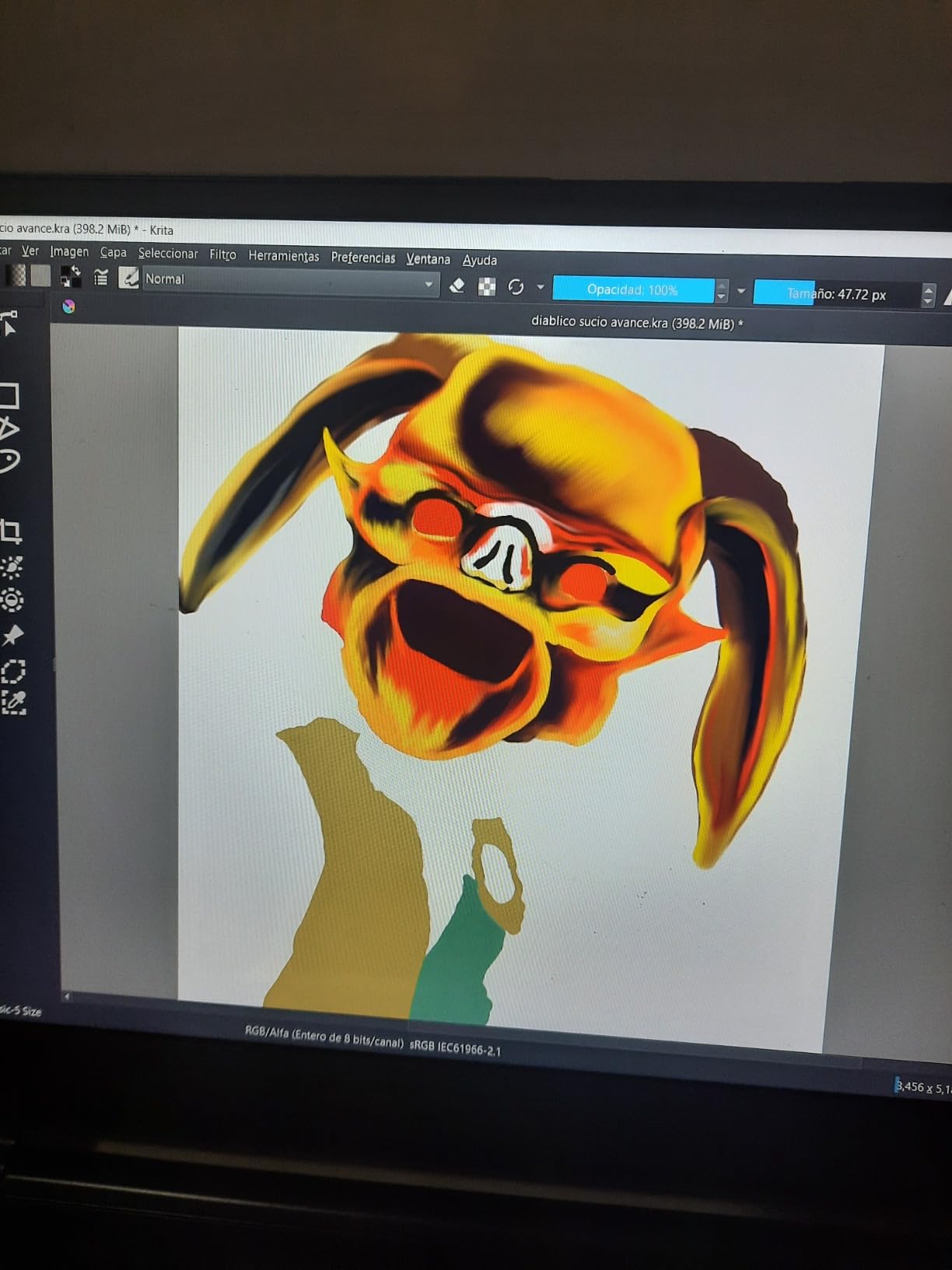This screenshot has width=952, height=1270.
Task: Click the 3,456 image dimensions status text
Action: pyautogui.click(x=922, y=1087)
